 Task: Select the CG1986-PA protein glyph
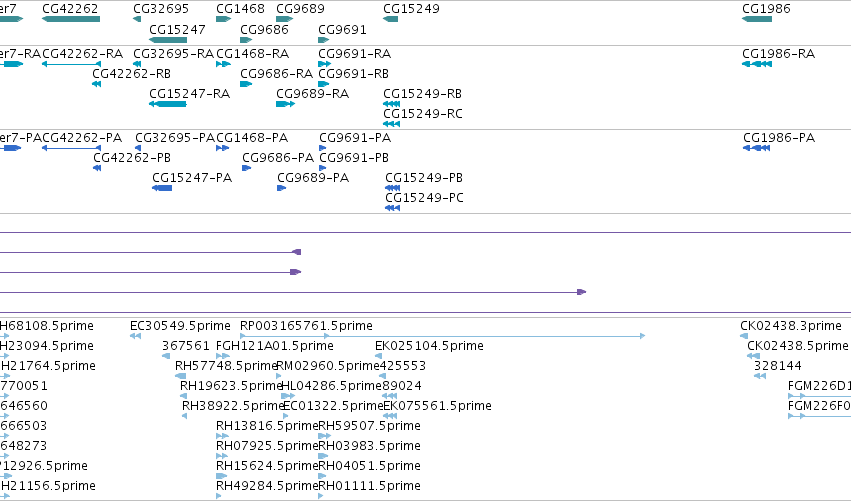point(757,148)
